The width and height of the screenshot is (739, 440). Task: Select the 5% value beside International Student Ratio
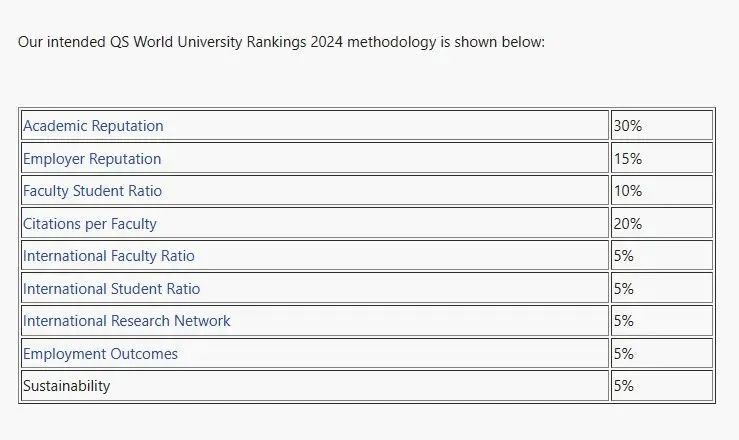pyautogui.click(x=624, y=289)
